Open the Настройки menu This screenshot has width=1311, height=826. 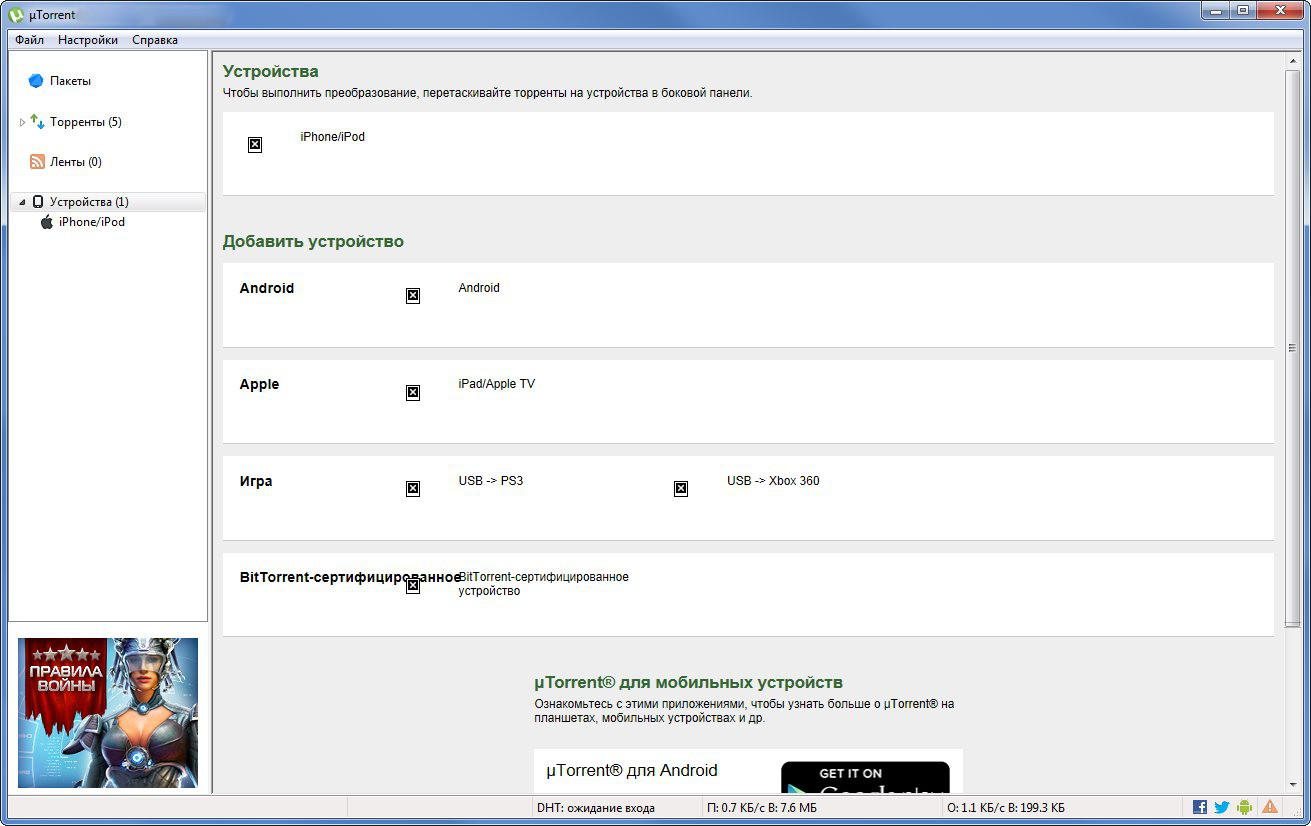(x=88, y=40)
